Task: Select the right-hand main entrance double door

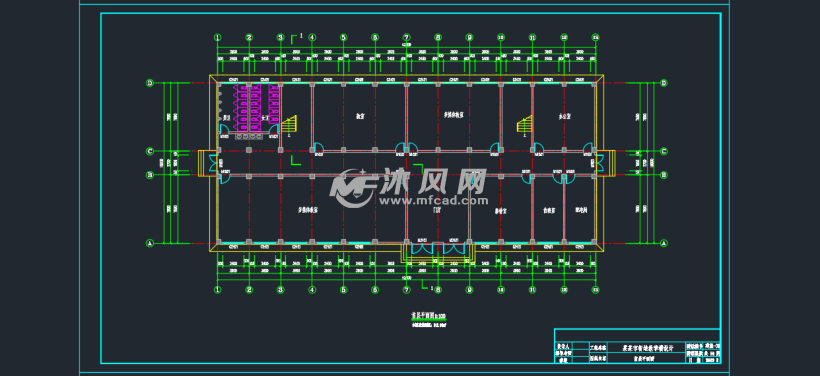Action: point(454,248)
